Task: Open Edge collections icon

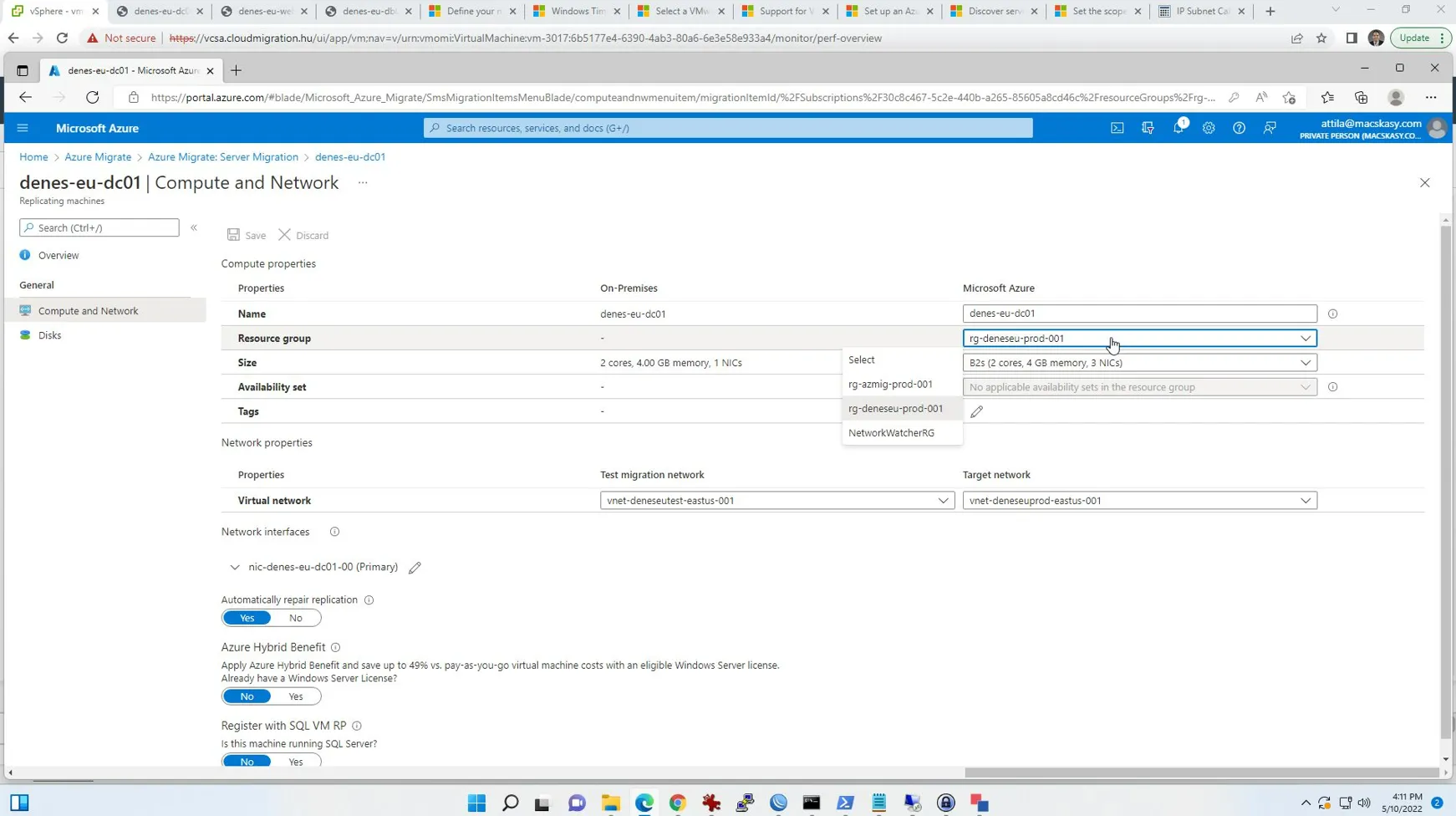Action: pyautogui.click(x=1362, y=98)
